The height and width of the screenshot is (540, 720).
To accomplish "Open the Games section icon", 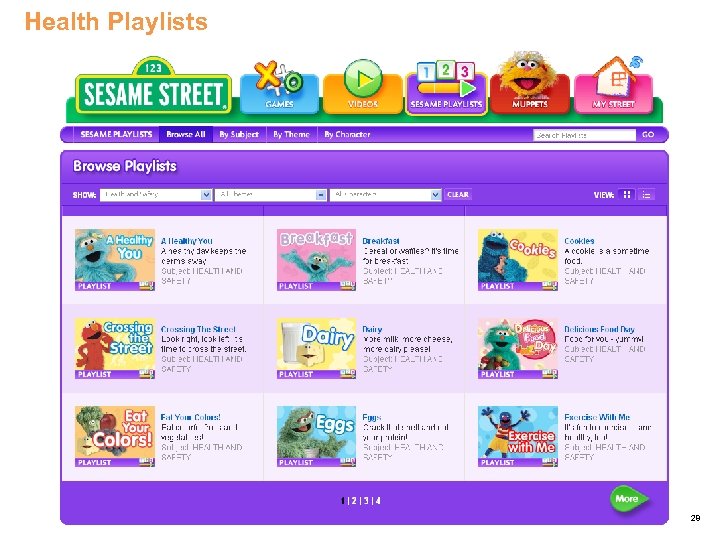I will tap(279, 87).
